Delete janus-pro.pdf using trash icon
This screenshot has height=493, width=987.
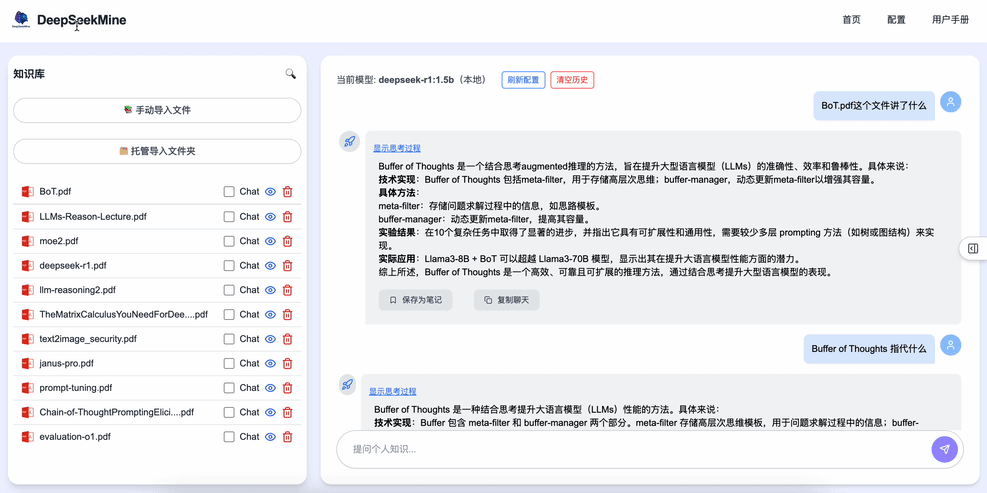coord(288,364)
